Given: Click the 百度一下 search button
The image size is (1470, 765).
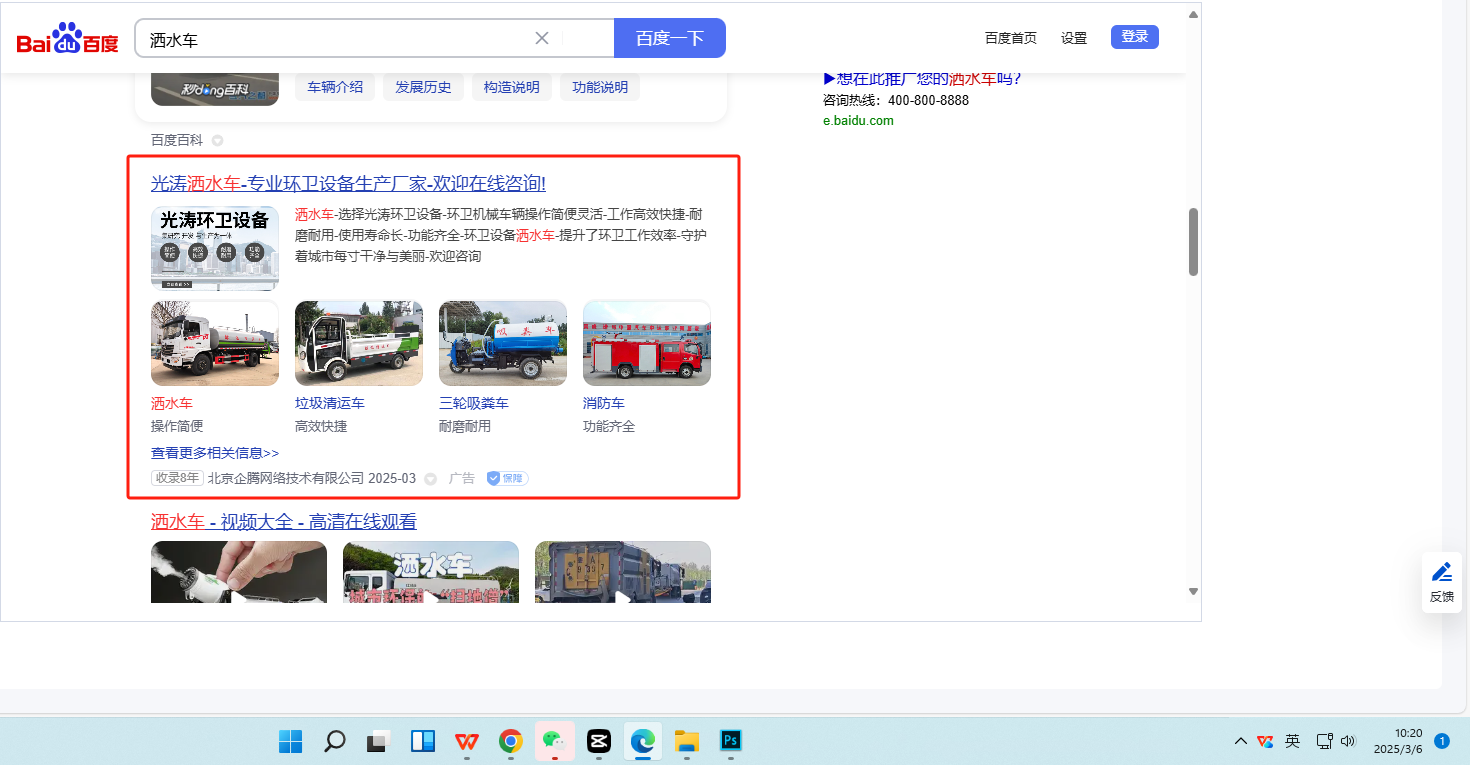Looking at the screenshot, I should coord(670,38).
